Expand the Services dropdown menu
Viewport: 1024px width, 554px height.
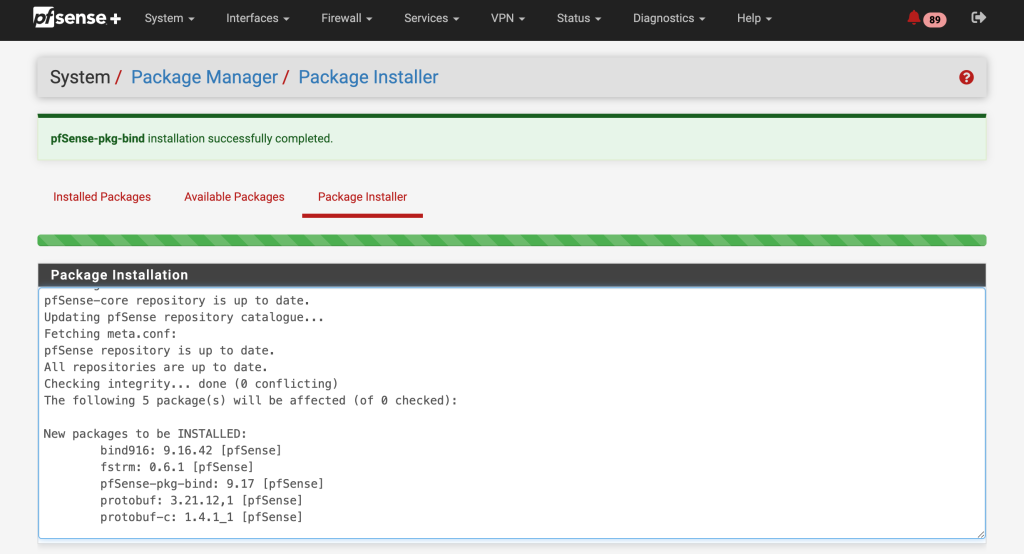[431, 18]
